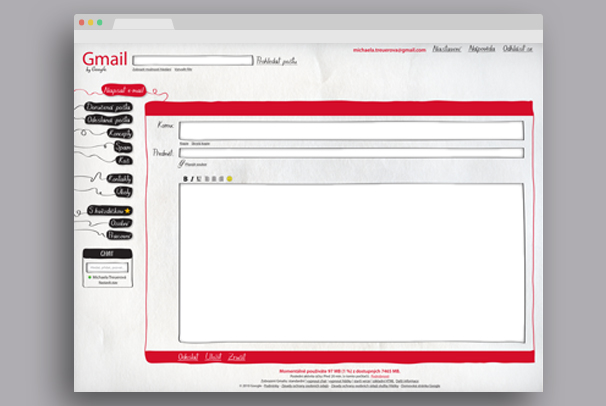Screen dimensions: 606x406
Task: Open the Spam folder
Action: point(122,147)
